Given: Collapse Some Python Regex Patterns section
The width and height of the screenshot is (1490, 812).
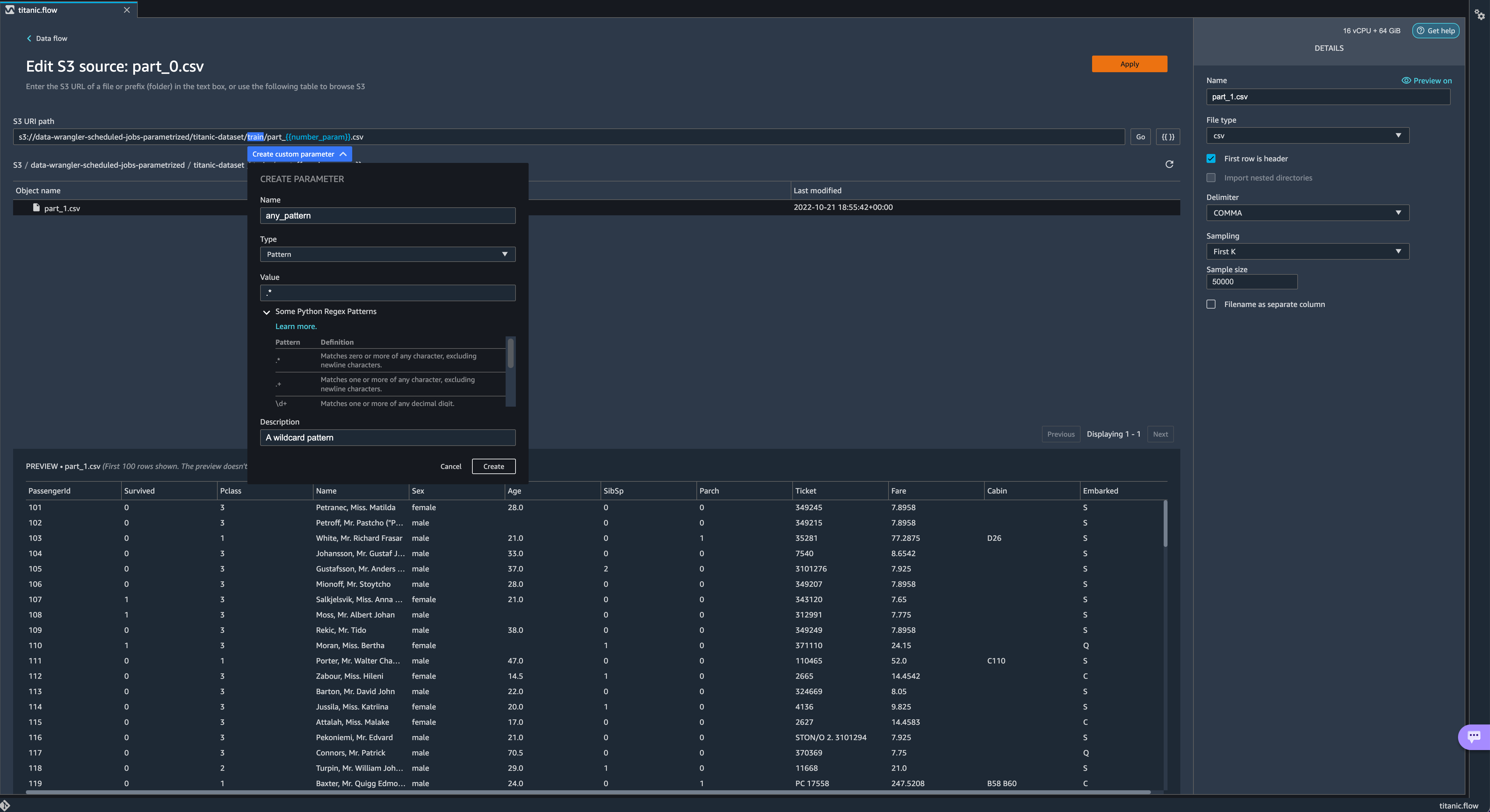Looking at the screenshot, I should [267, 312].
